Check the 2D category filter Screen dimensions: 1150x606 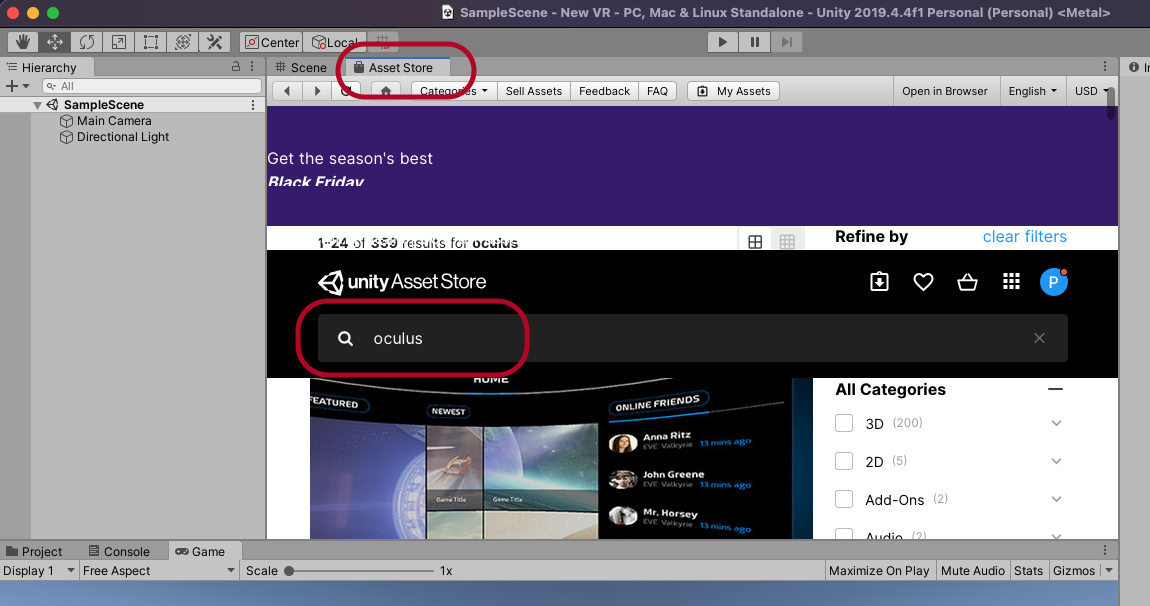844,461
